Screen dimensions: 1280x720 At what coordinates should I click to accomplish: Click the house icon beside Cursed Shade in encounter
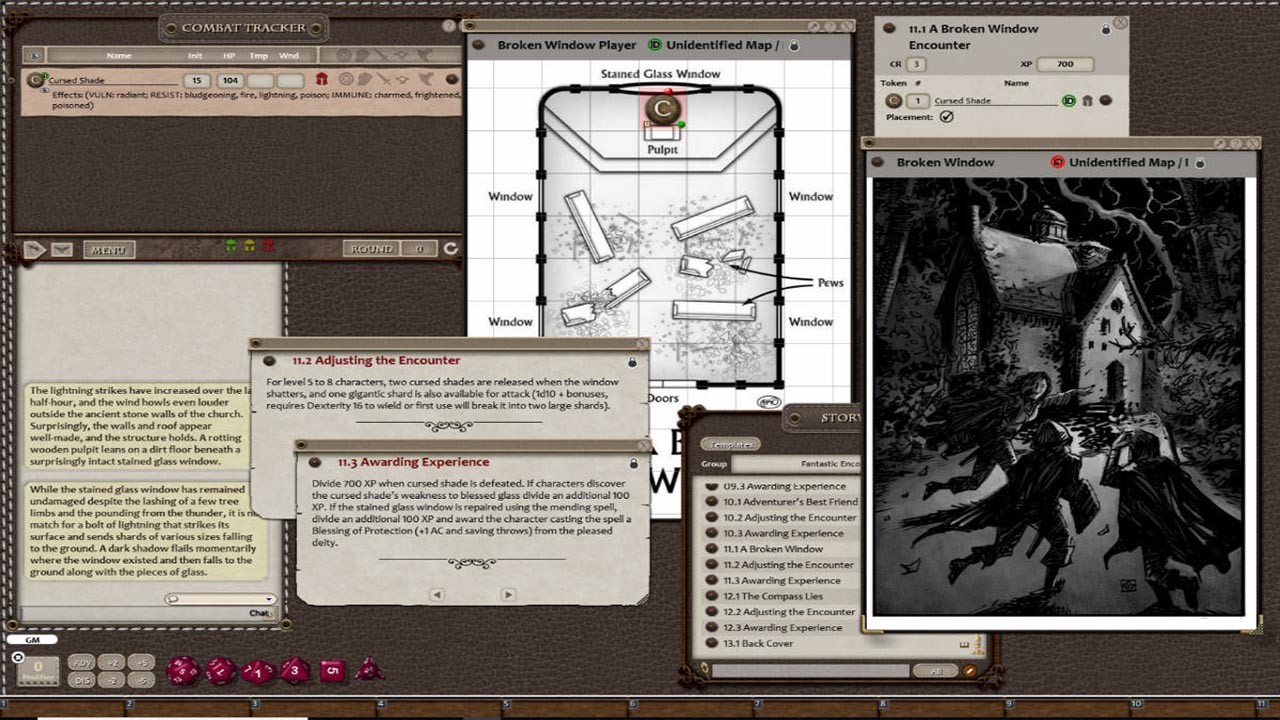1086,100
